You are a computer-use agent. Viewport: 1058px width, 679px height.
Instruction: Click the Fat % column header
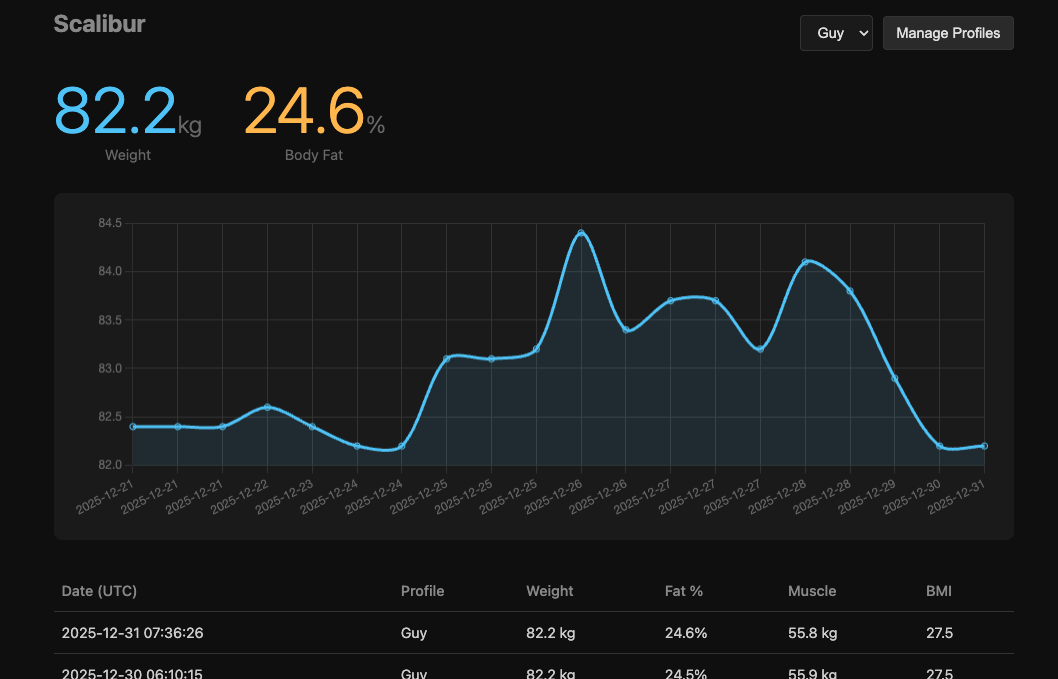pos(684,591)
